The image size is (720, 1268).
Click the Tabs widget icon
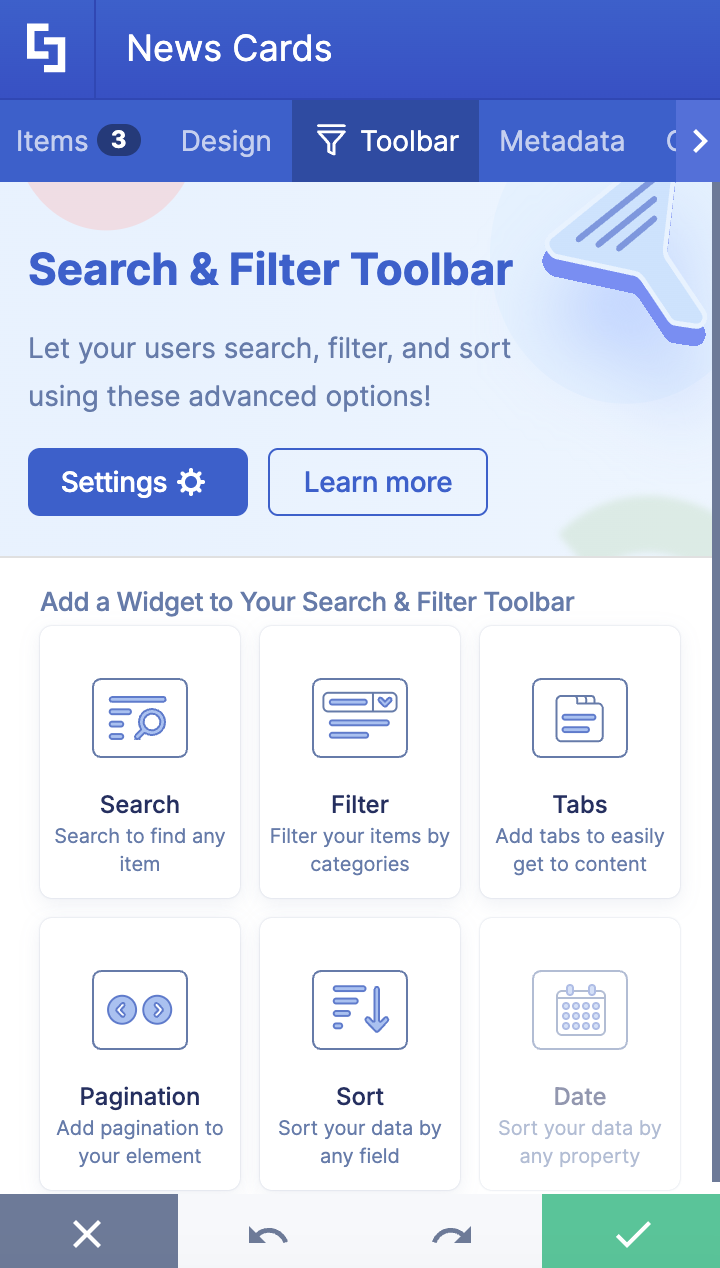point(579,718)
